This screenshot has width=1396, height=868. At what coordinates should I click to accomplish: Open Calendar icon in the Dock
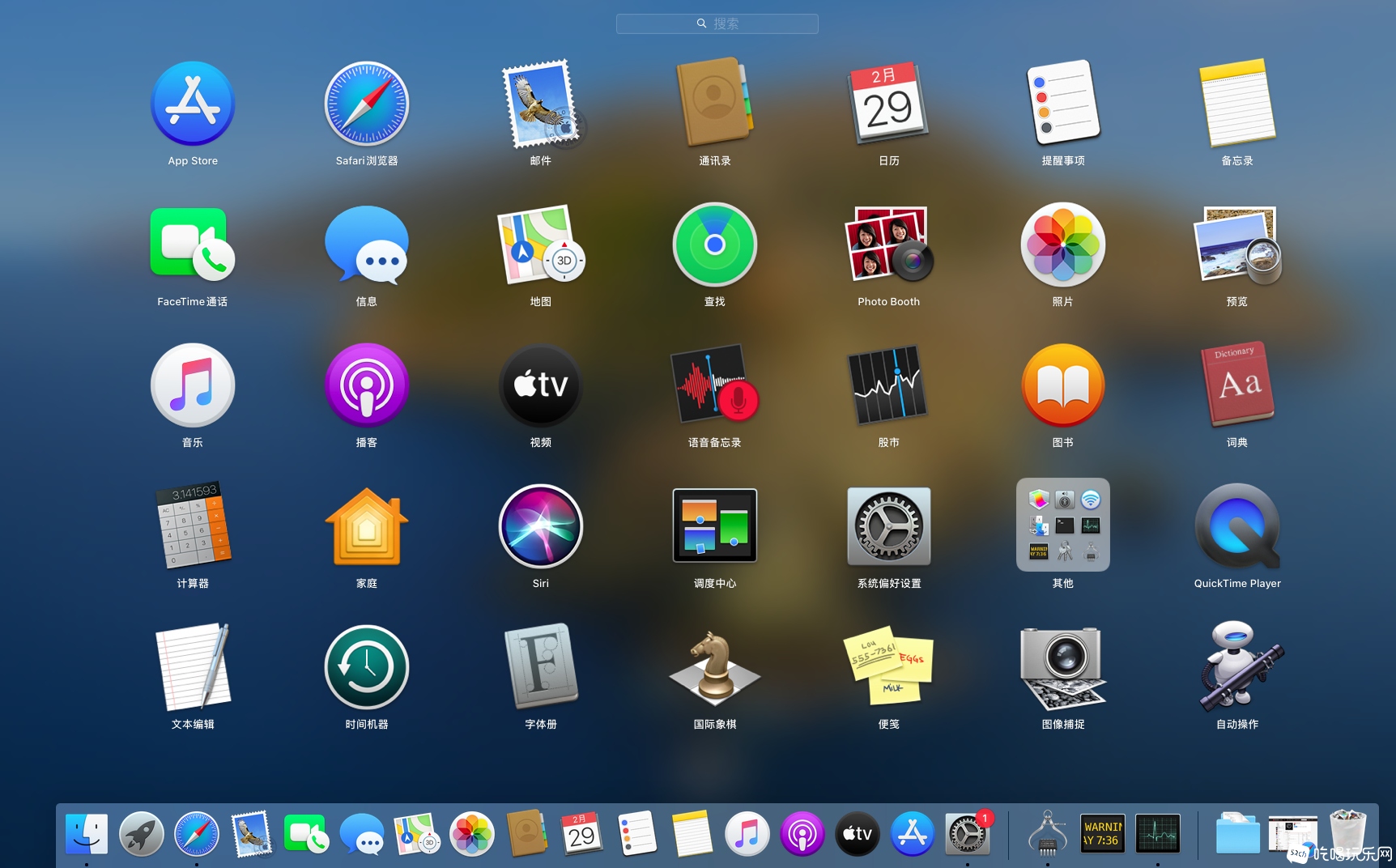pos(582,833)
